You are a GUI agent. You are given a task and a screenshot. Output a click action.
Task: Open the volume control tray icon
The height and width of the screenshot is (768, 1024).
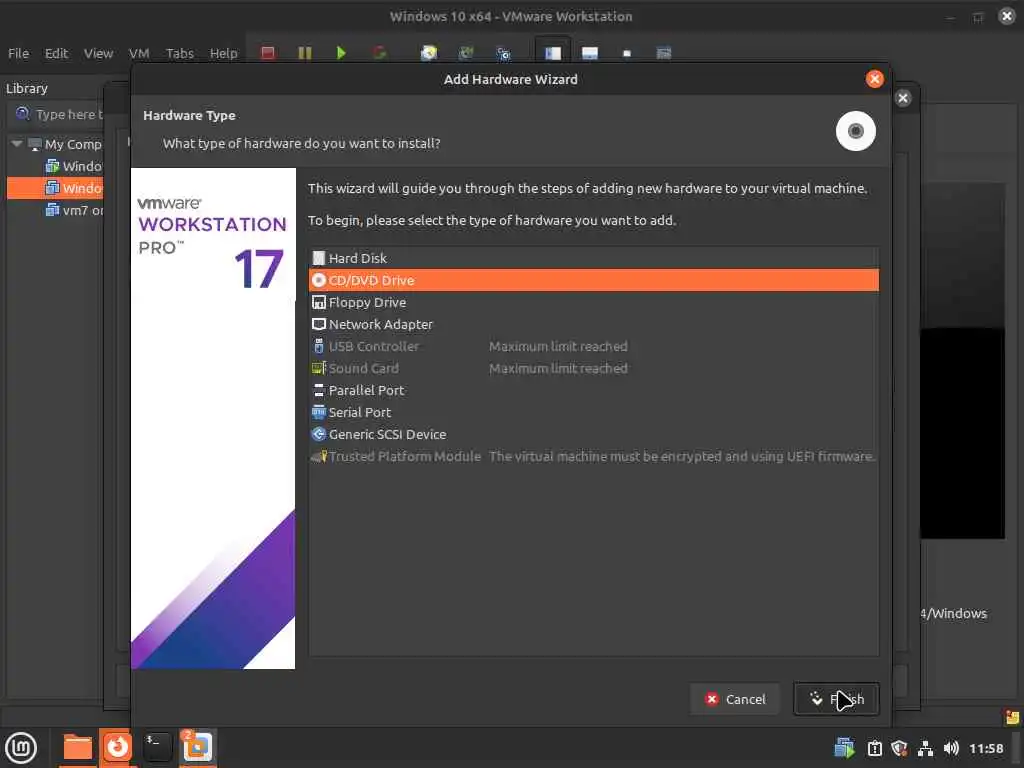coord(951,748)
